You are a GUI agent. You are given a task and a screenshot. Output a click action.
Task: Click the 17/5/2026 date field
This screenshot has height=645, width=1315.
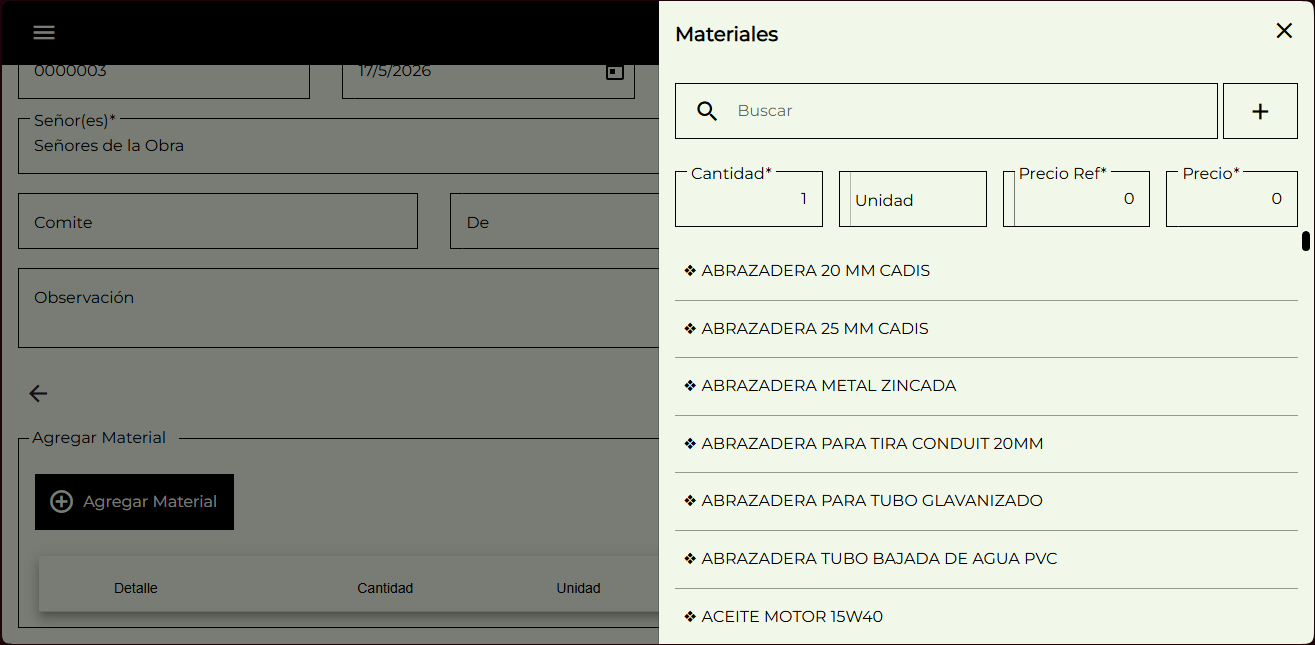[x=488, y=80]
